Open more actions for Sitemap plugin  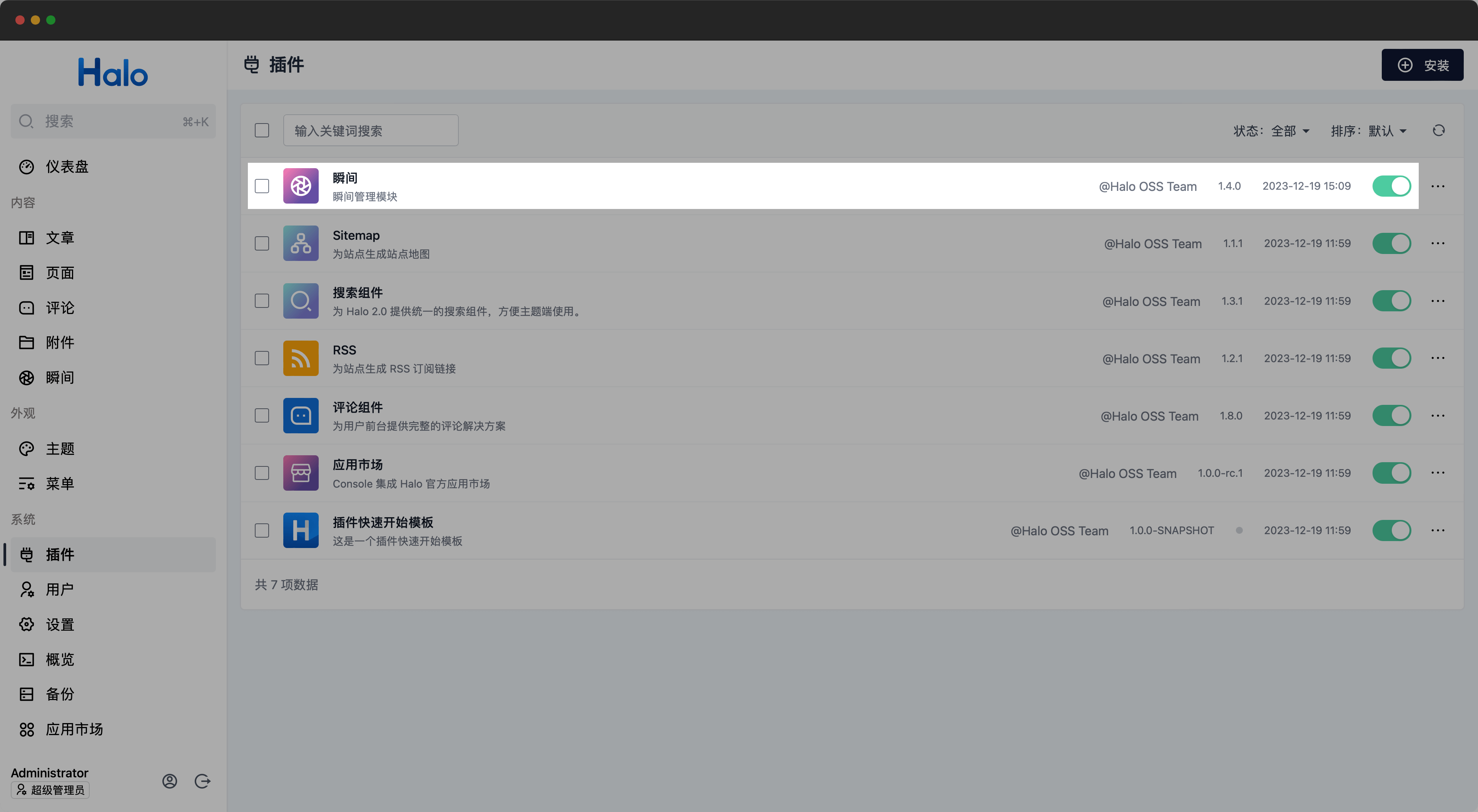[1438, 243]
